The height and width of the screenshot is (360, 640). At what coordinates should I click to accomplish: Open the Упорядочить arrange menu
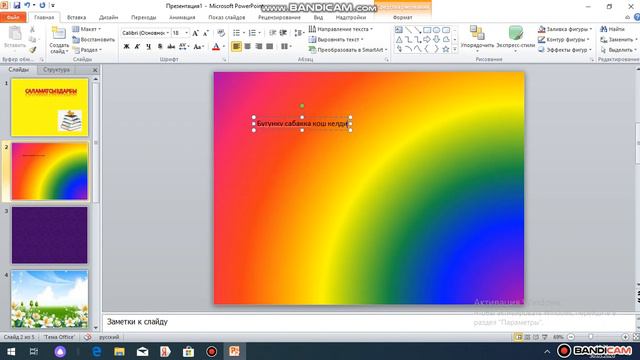pos(477,38)
